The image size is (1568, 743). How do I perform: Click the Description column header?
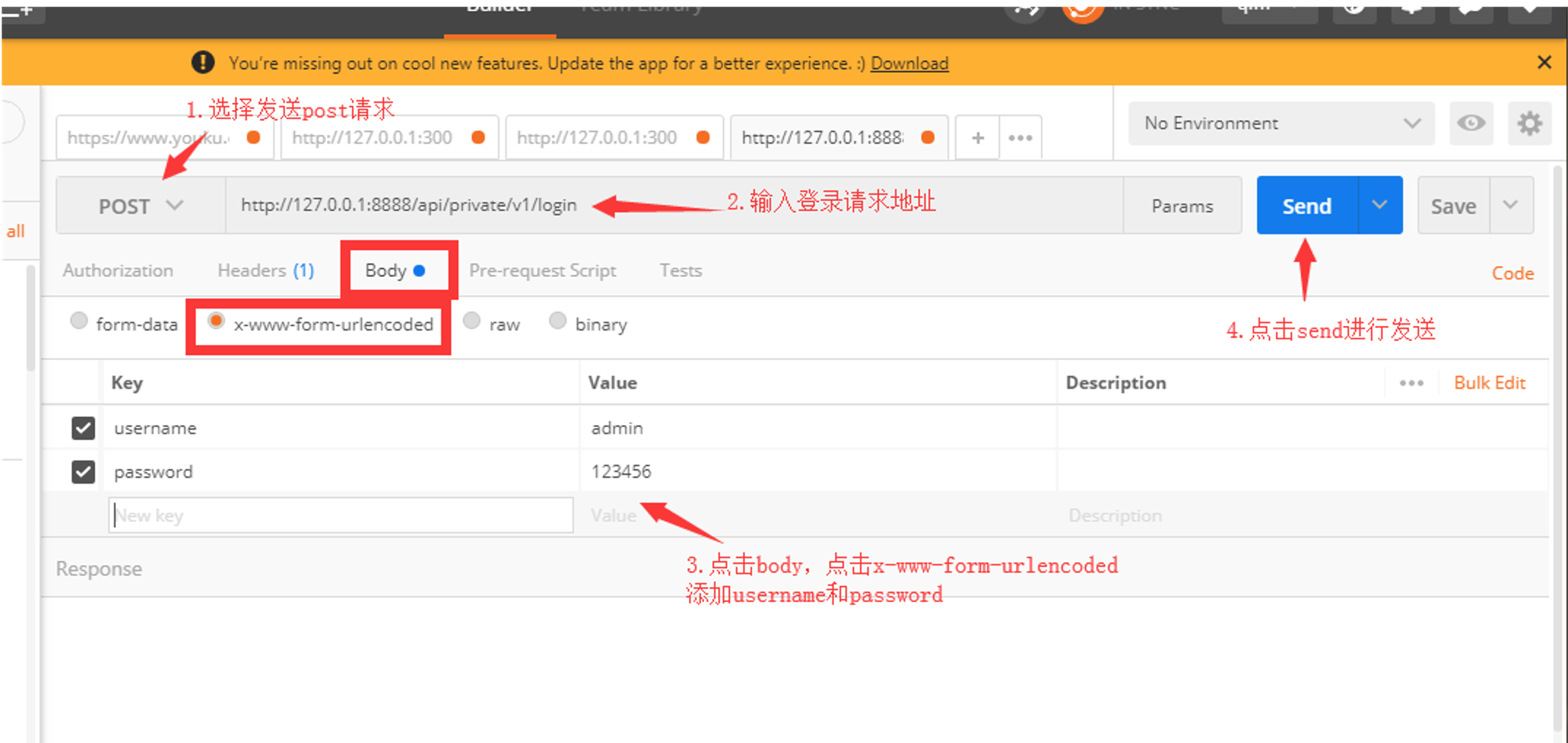coord(1116,383)
